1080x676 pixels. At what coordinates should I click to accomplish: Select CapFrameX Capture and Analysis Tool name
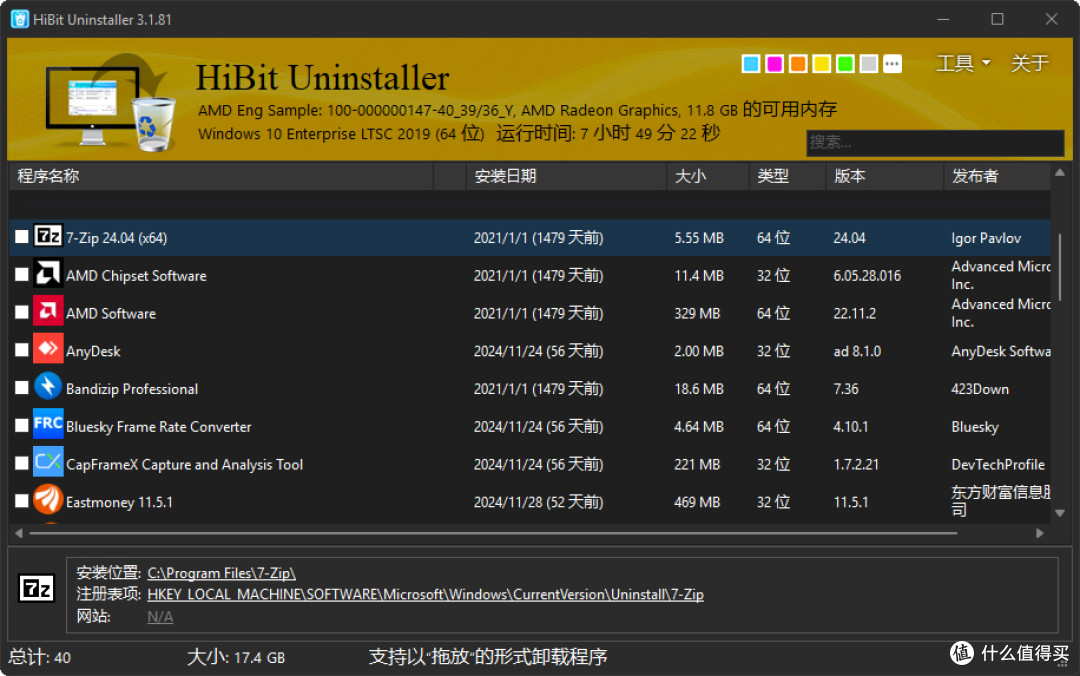185,464
